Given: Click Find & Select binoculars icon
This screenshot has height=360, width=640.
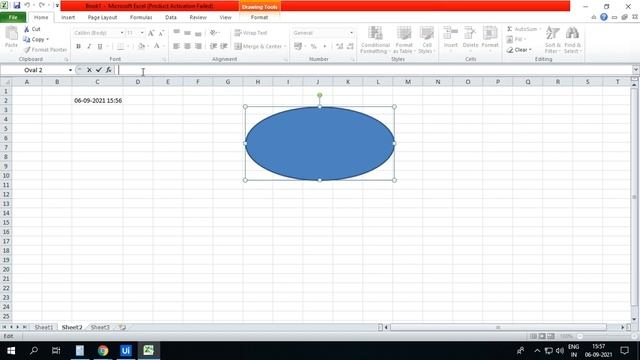Looking at the screenshot, I should (x=572, y=33).
